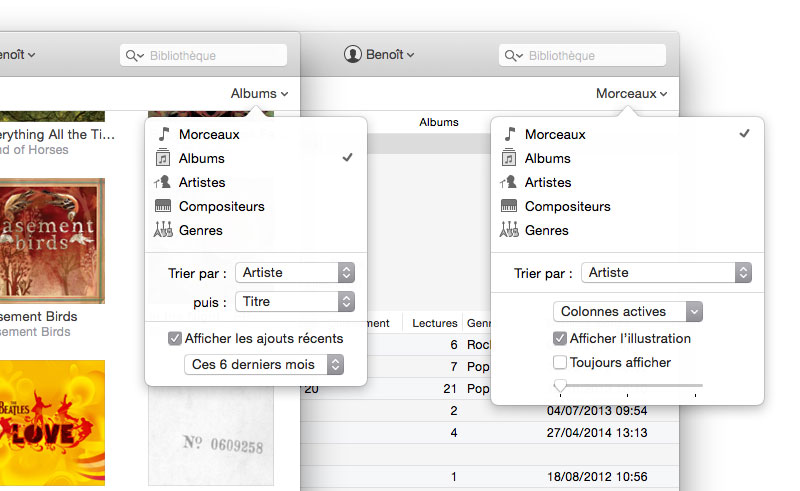800x491 pixels.
Task: Click the illustration size slider handle
Action: pos(560,386)
